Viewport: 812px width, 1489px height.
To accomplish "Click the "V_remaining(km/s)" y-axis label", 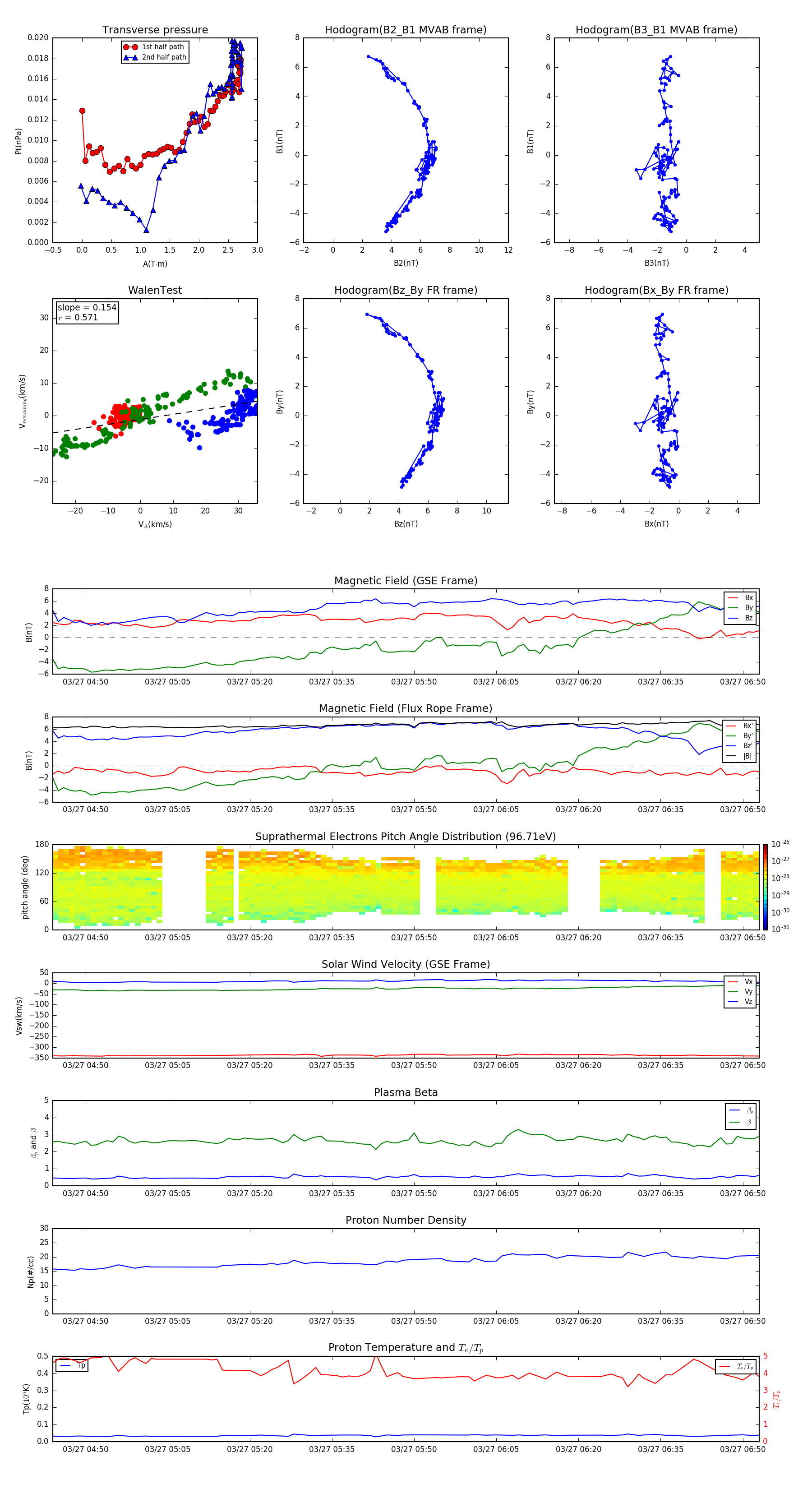I will pos(22,401).
